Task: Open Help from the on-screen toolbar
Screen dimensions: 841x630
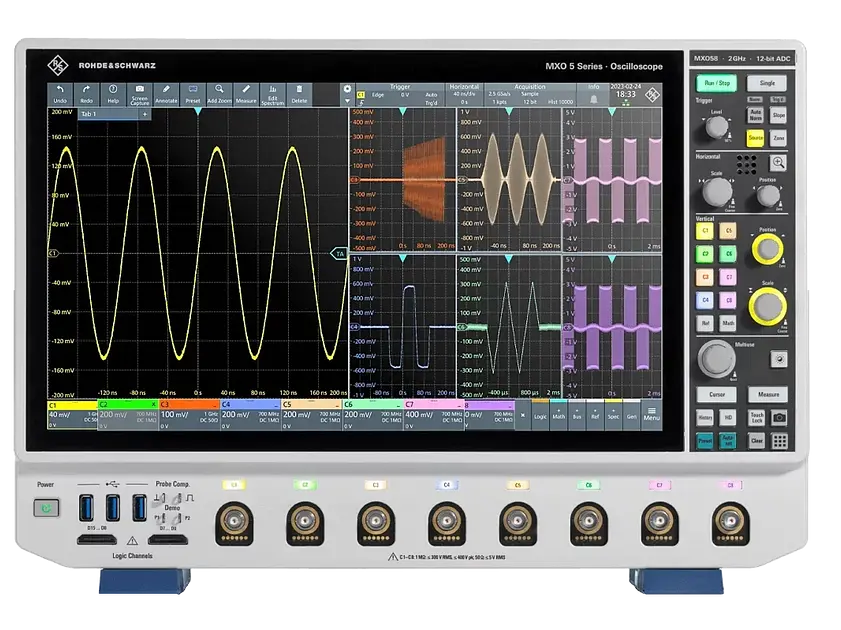Action: (113, 94)
